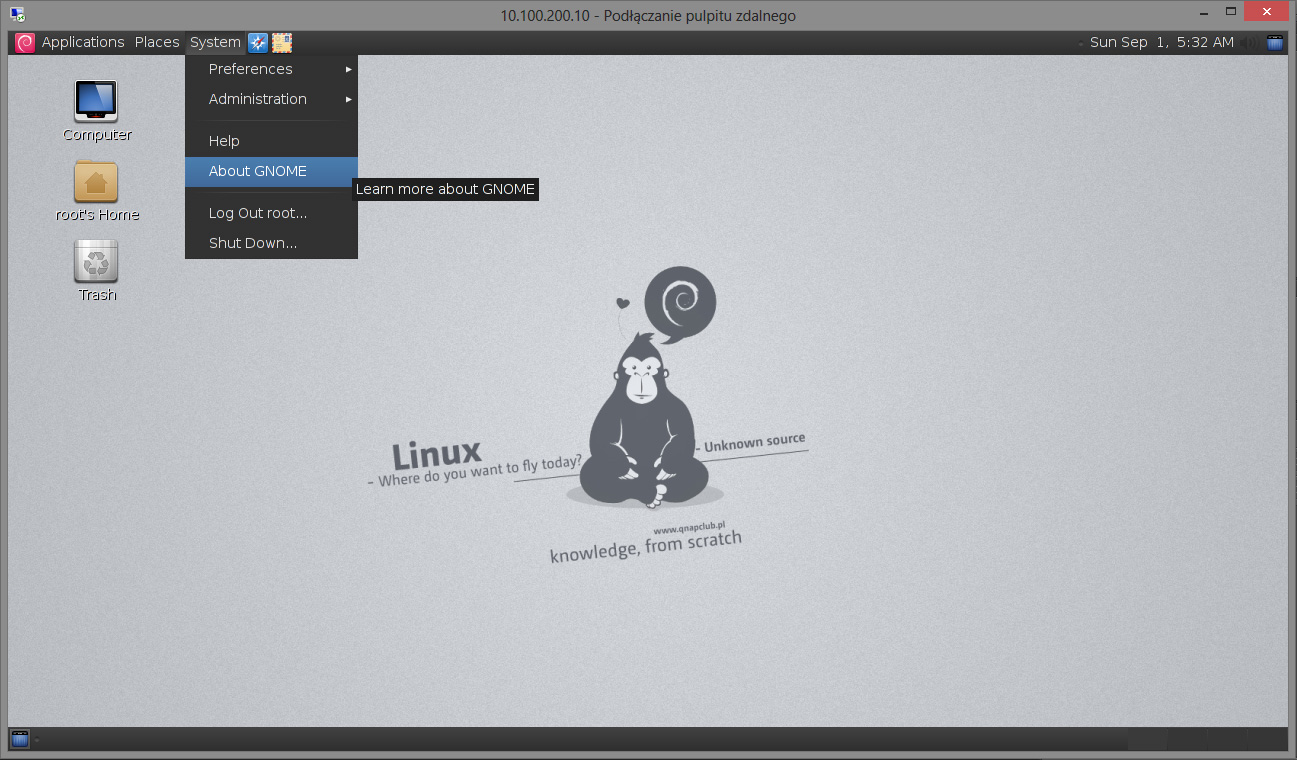Launch the web browser compass icon

258,42
